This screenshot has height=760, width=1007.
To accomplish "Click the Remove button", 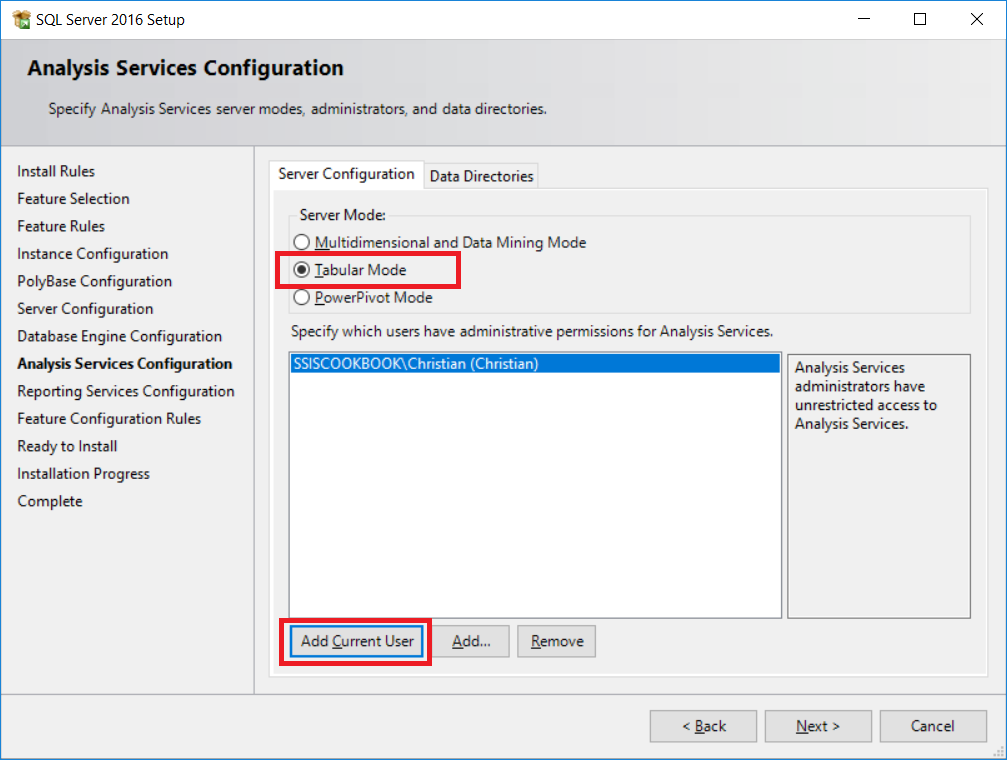I will tap(557, 641).
